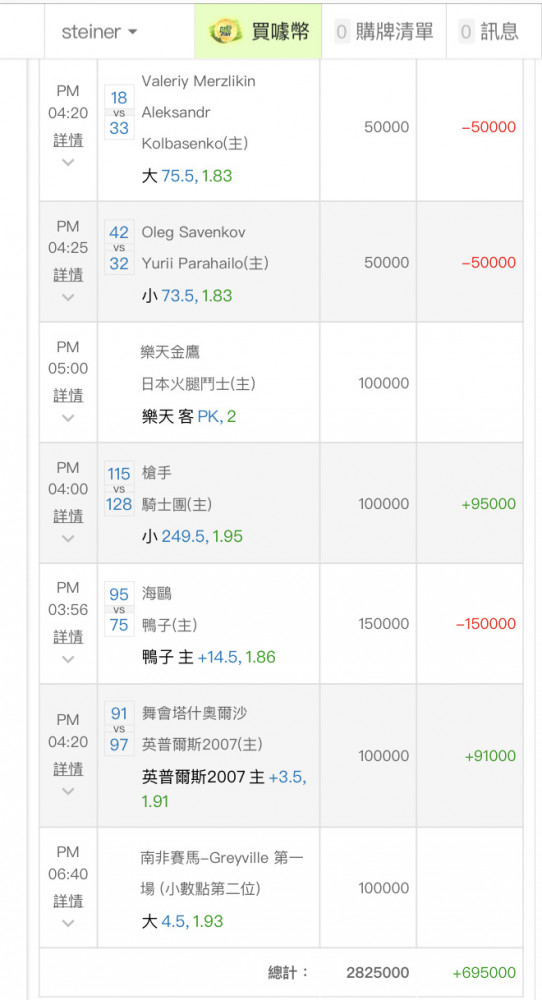The height and width of the screenshot is (1000, 542).
Task: Click the 0 badge next to 訊息
Action: coord(467,31)
